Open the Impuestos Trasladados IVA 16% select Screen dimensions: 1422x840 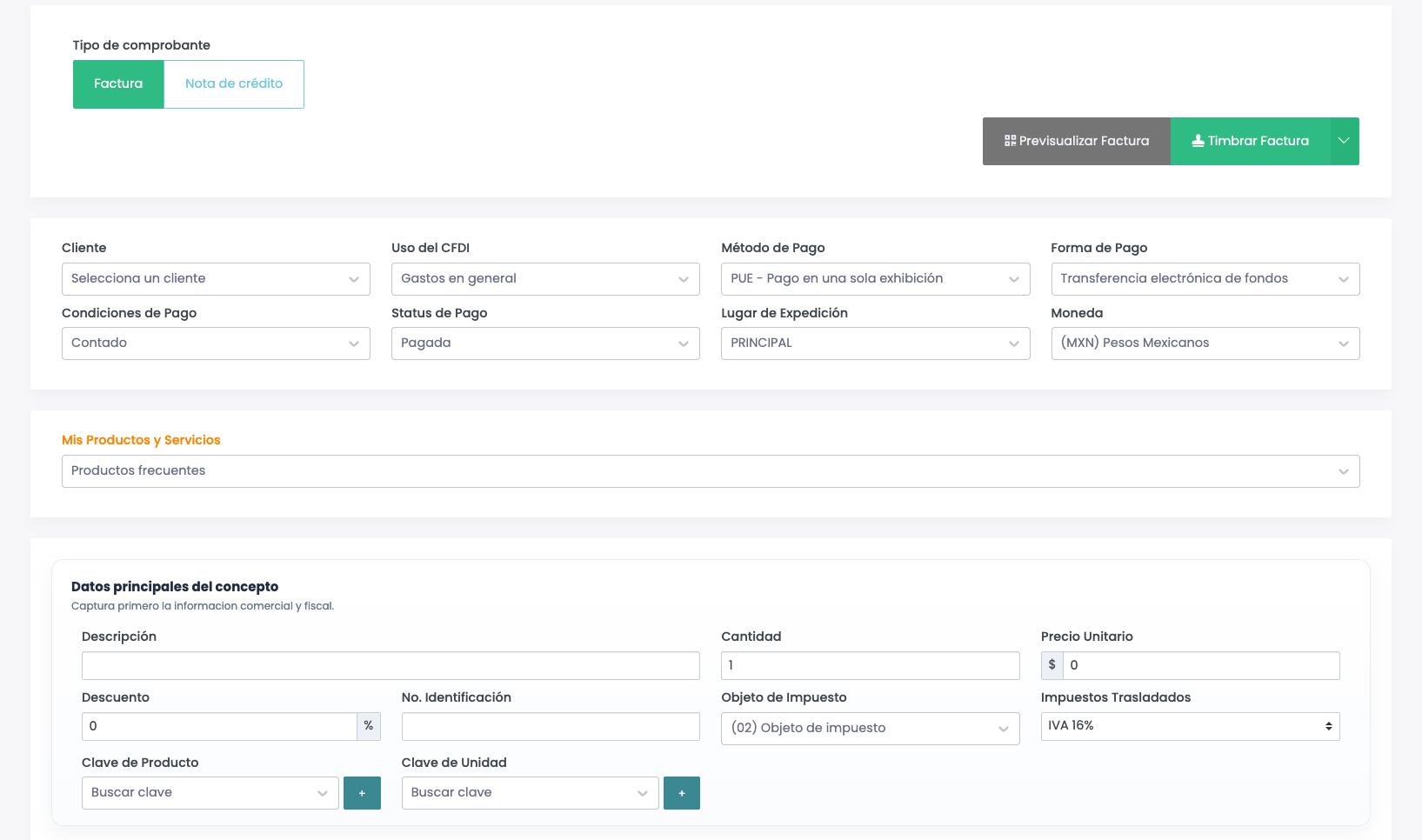coord(1190,726)
